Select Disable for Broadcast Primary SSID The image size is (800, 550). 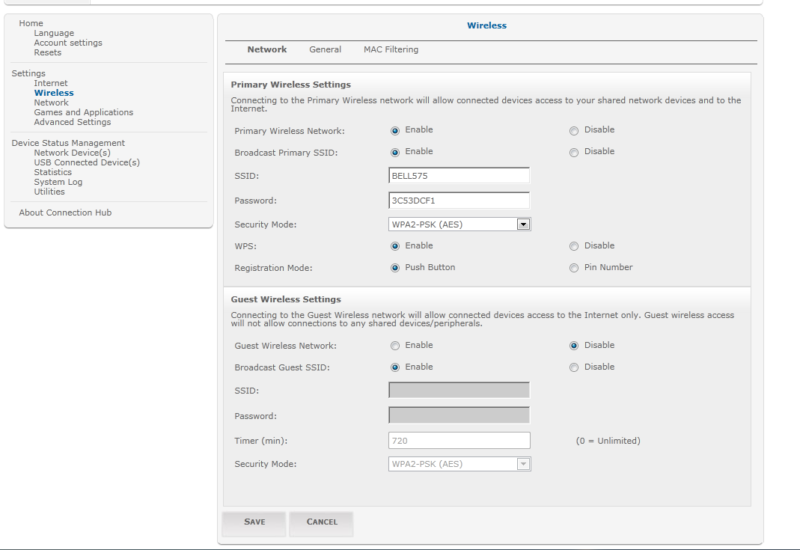click(574, 152)
